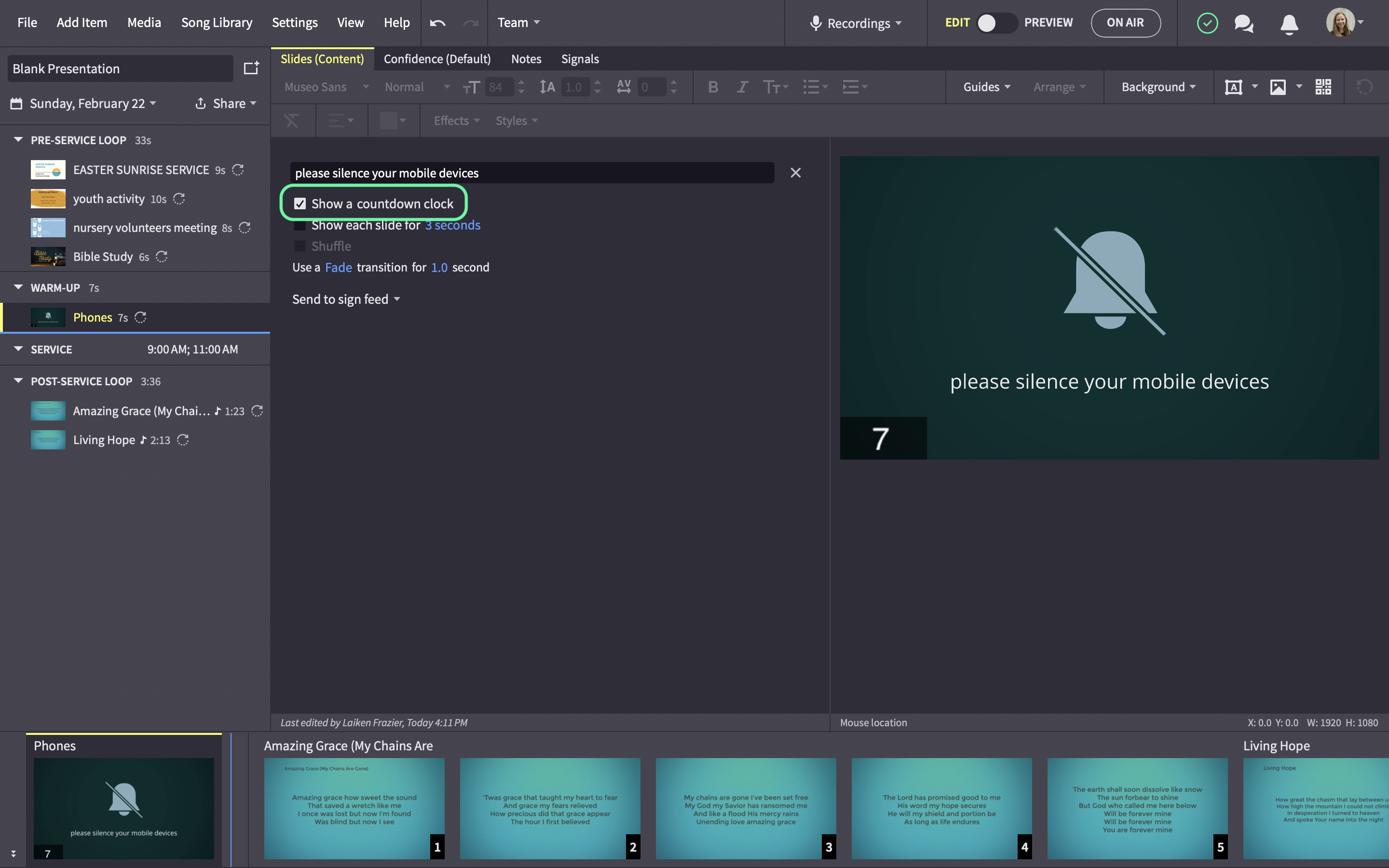Switch the Edit/Preview toggle

996,23
